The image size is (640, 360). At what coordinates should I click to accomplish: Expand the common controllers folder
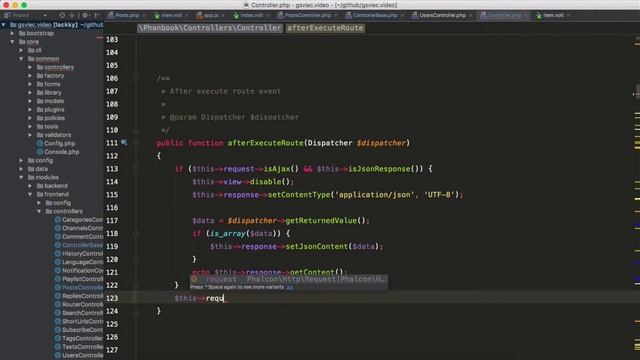pos(30,67)
